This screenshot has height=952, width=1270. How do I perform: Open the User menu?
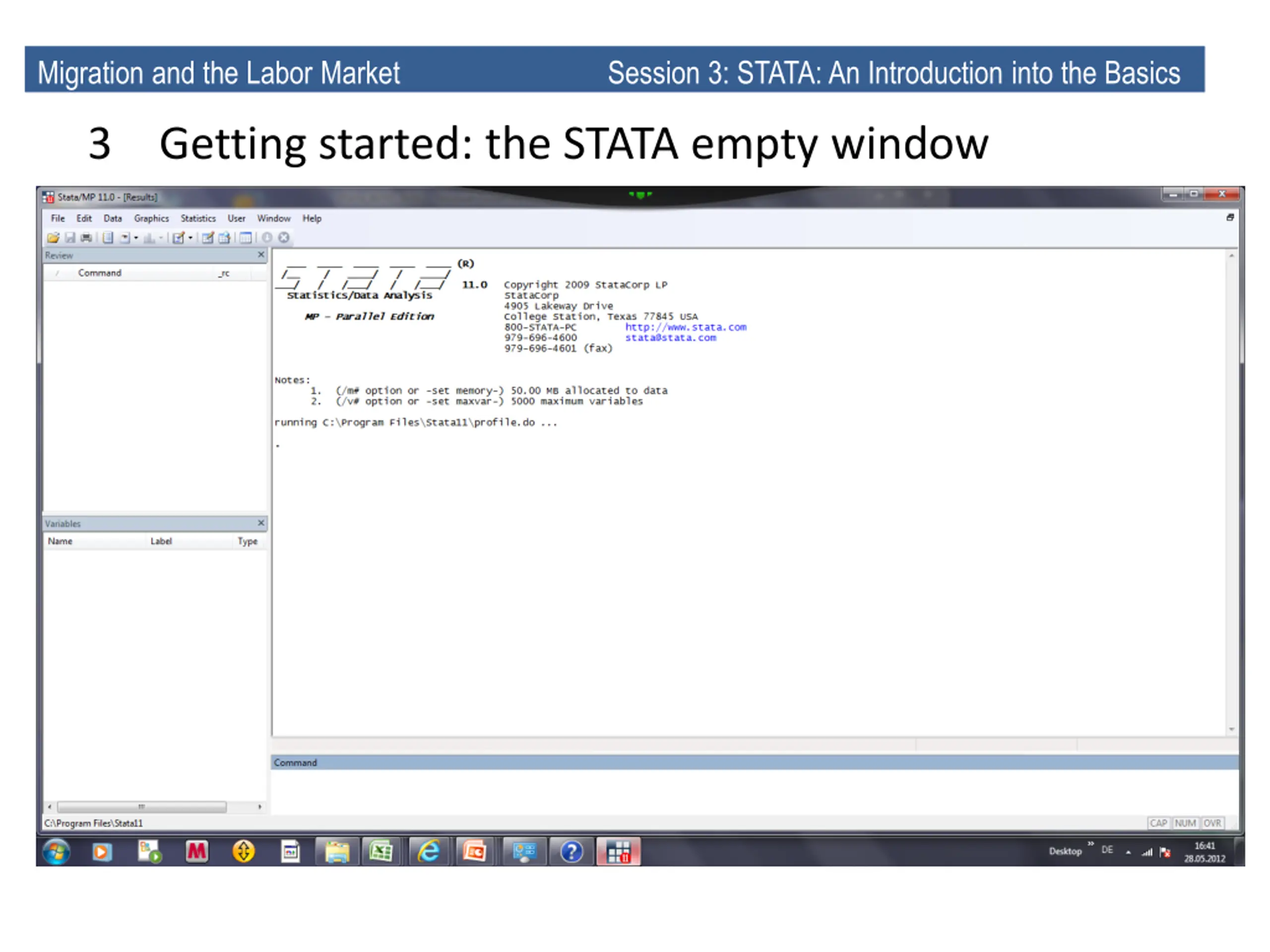(237, 218)
